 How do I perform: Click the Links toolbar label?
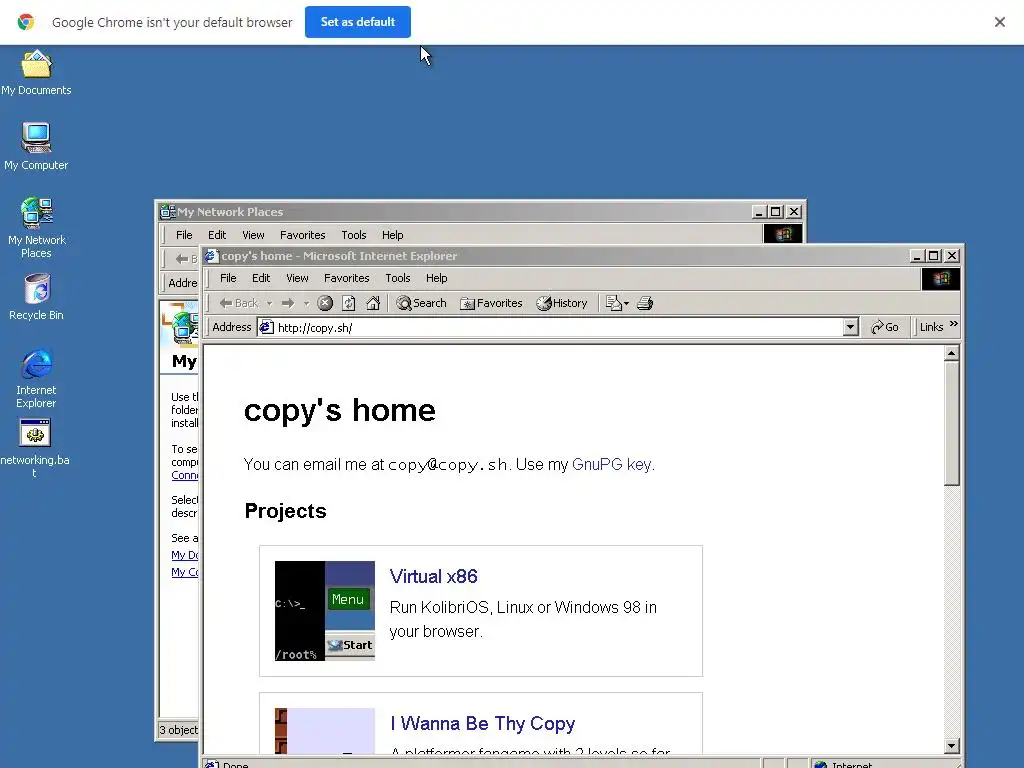click(x=931, y=327)
